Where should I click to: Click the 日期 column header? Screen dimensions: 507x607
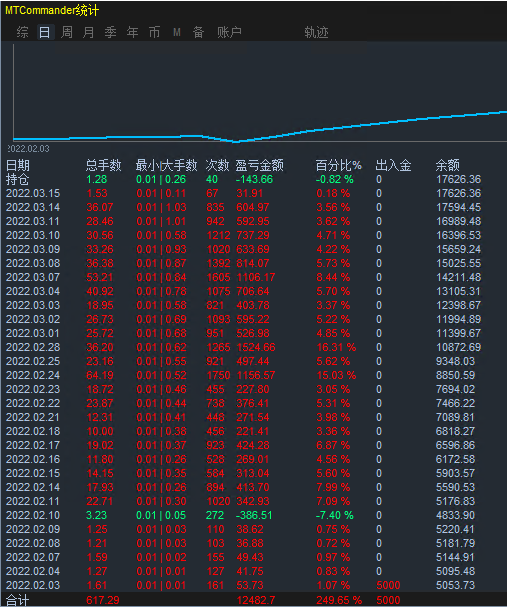pyautogui.click(x=18, y=166)
